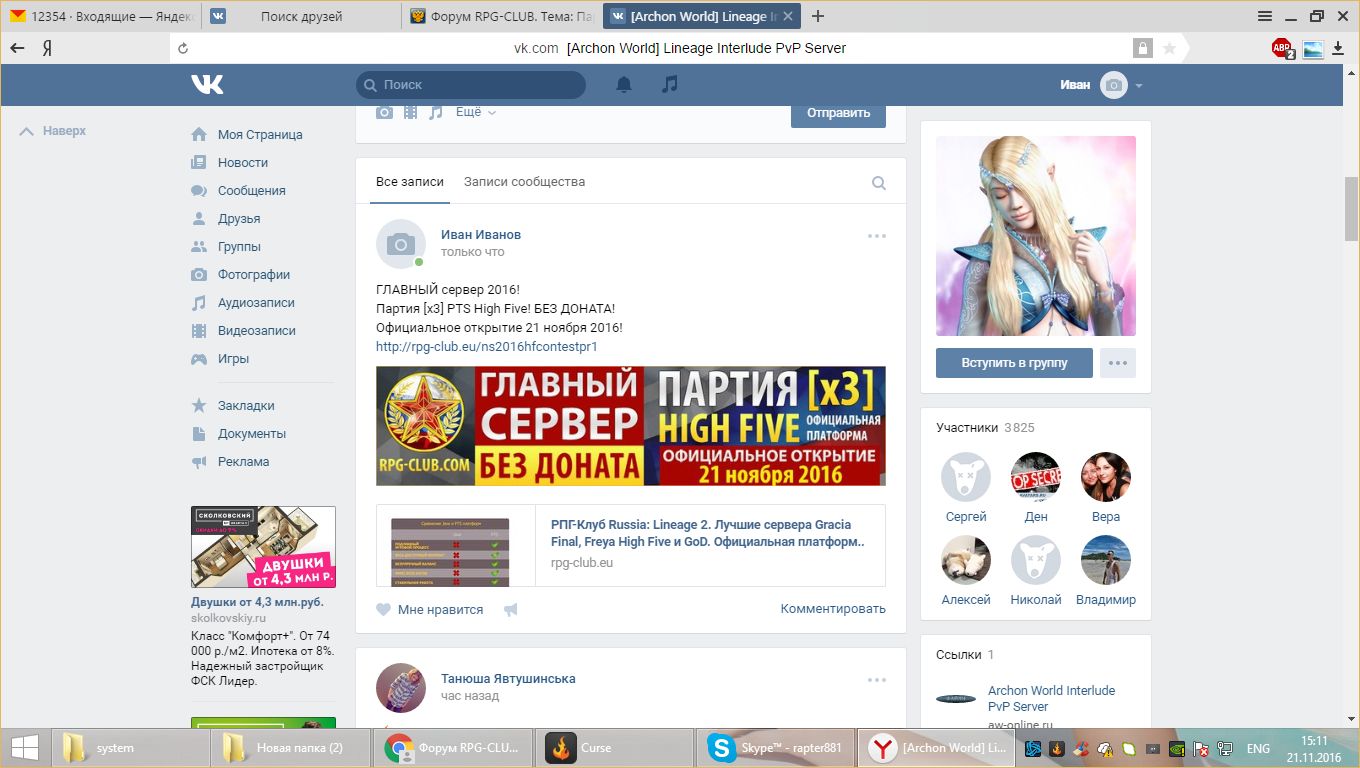Attach a photo with the camera icon

(x=384, y=113)
